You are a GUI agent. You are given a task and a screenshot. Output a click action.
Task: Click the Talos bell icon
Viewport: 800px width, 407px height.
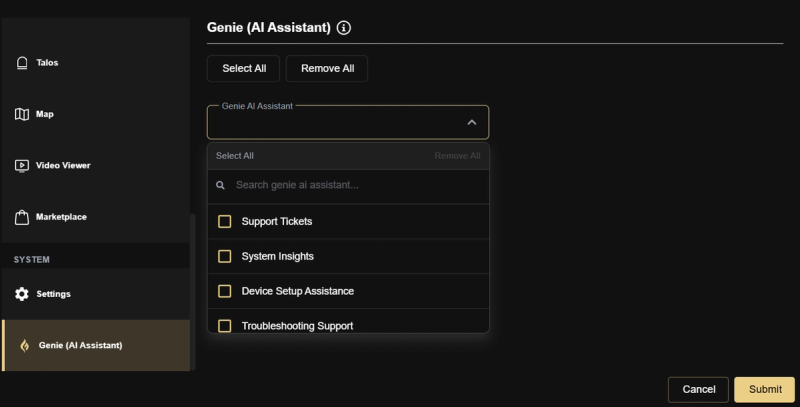pyautogui.click(x=22, y=63)
